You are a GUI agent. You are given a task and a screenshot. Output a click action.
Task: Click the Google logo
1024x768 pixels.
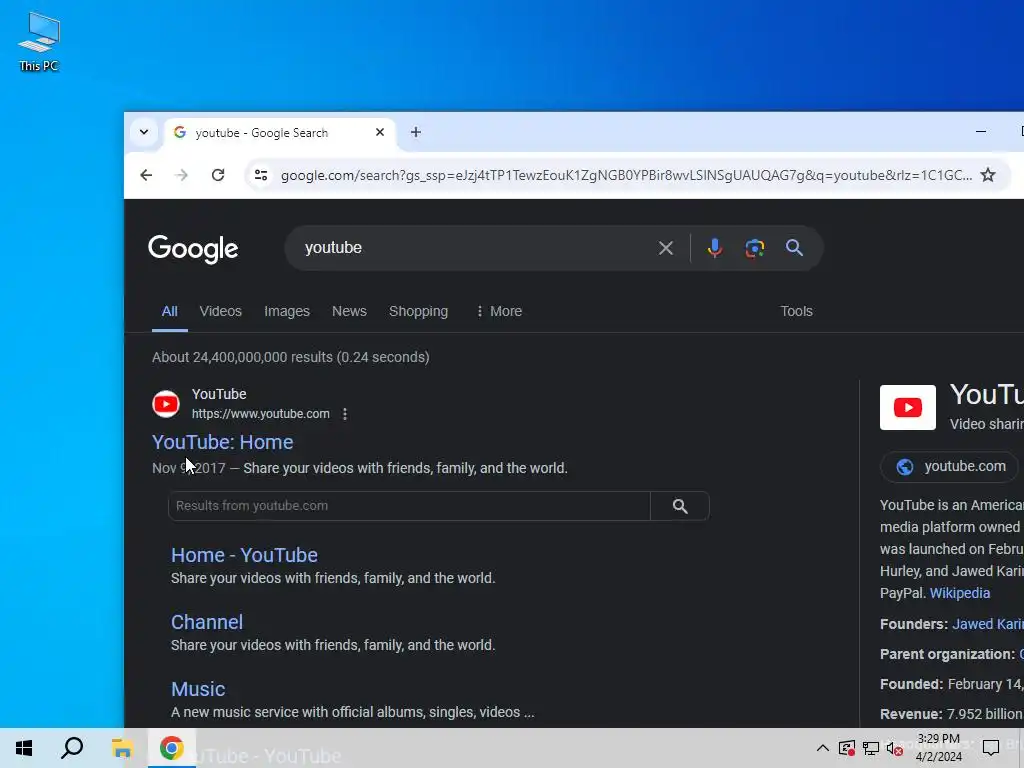(193, 249)
